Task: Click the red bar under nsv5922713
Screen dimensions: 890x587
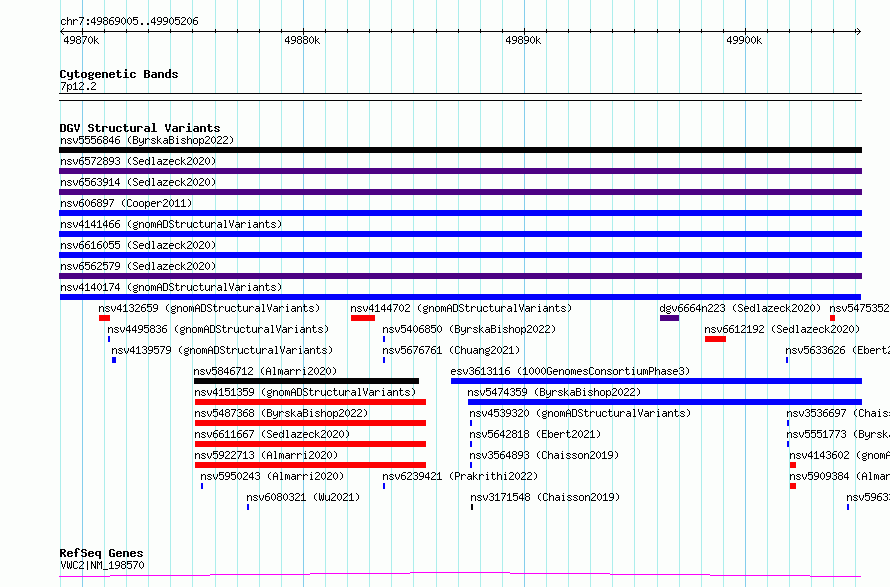Action: point(310,465)
